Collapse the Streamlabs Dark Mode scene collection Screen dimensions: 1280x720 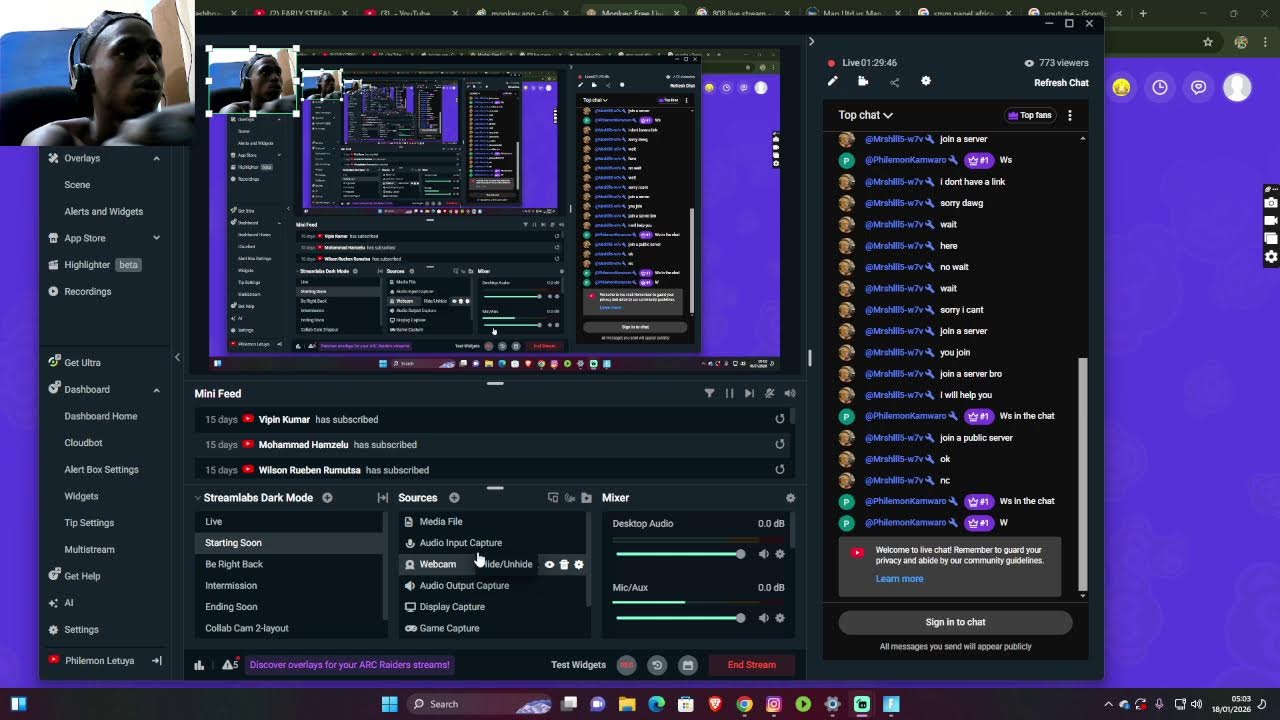[198, 498]
